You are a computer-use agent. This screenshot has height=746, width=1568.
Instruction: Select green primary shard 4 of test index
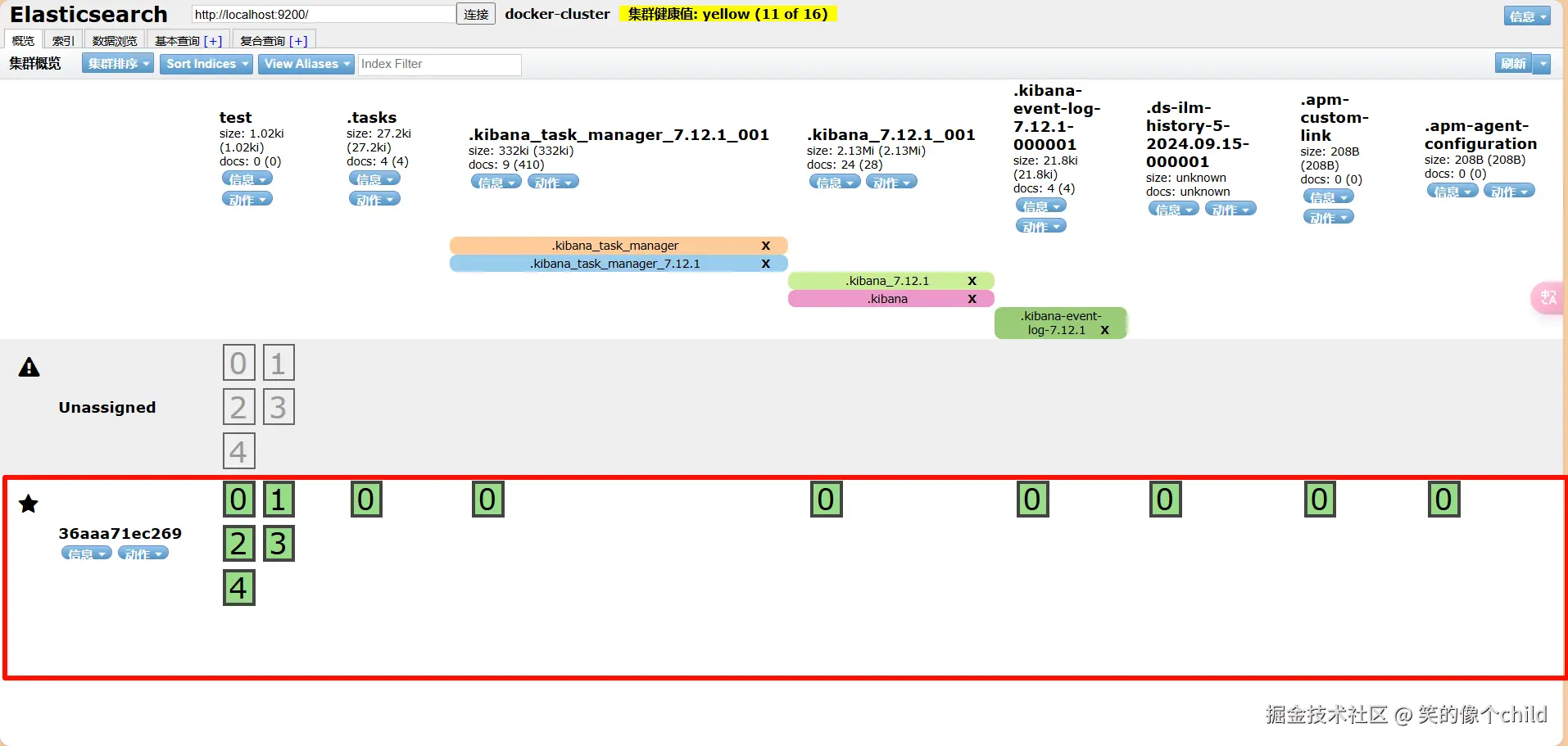(238, 588)
